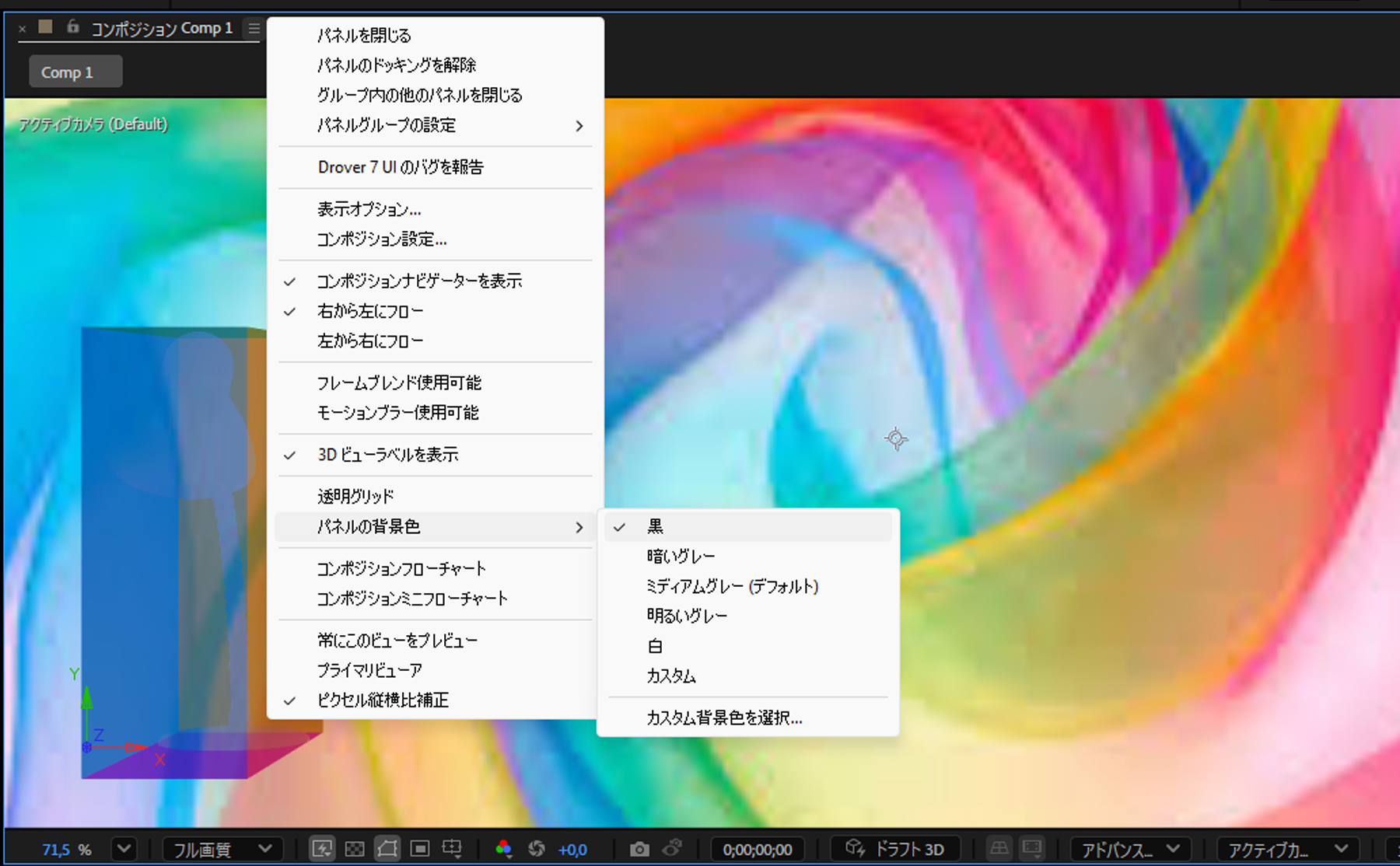Click the 0;00;00;00 timecode field

[x=757, y=848]
